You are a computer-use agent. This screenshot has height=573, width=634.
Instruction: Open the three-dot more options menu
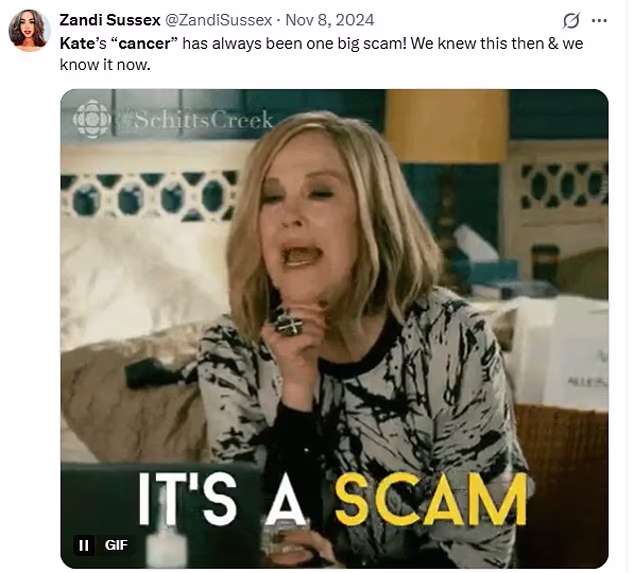[598, 21]
